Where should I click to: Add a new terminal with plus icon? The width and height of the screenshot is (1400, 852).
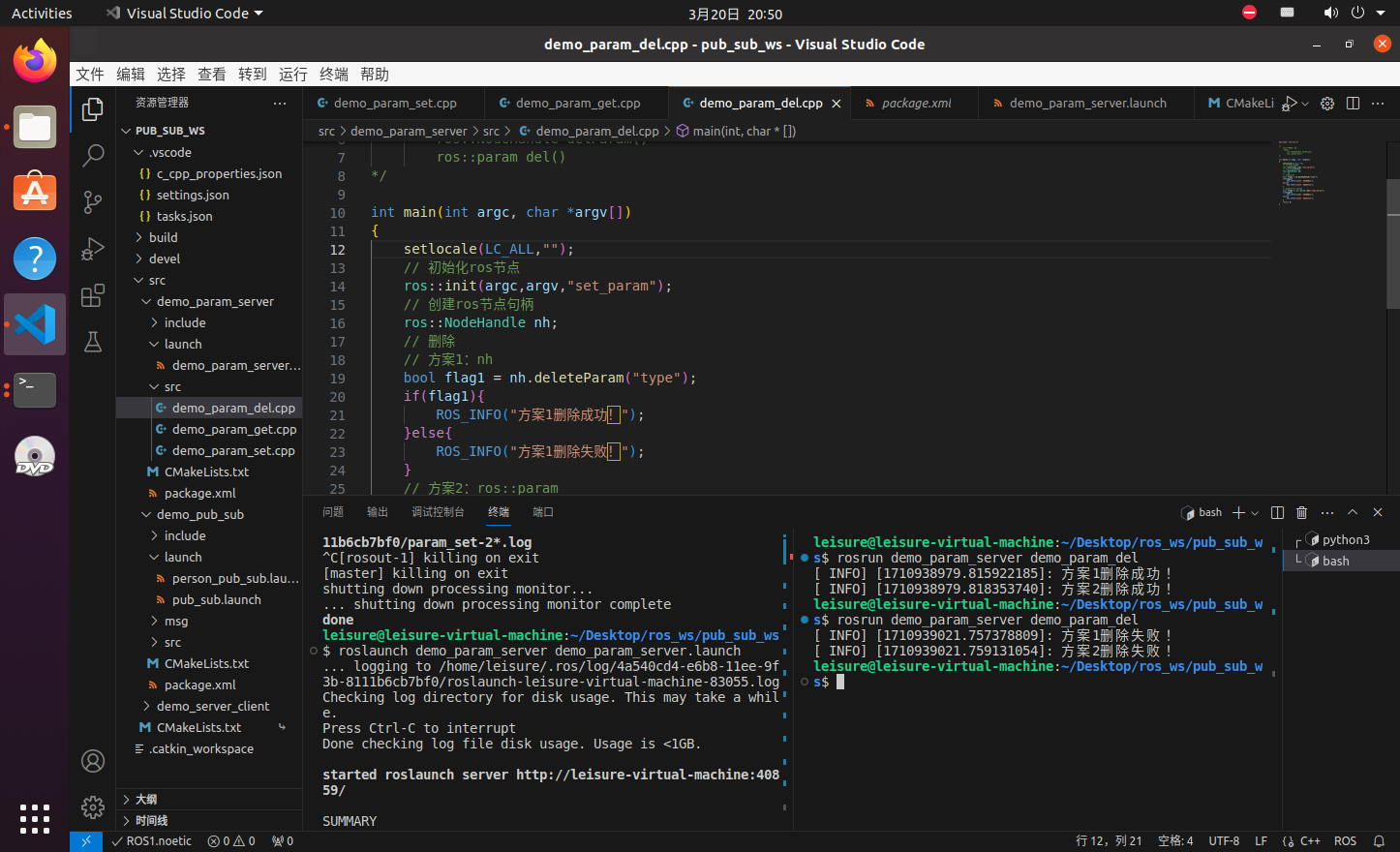click(1238, 512)
